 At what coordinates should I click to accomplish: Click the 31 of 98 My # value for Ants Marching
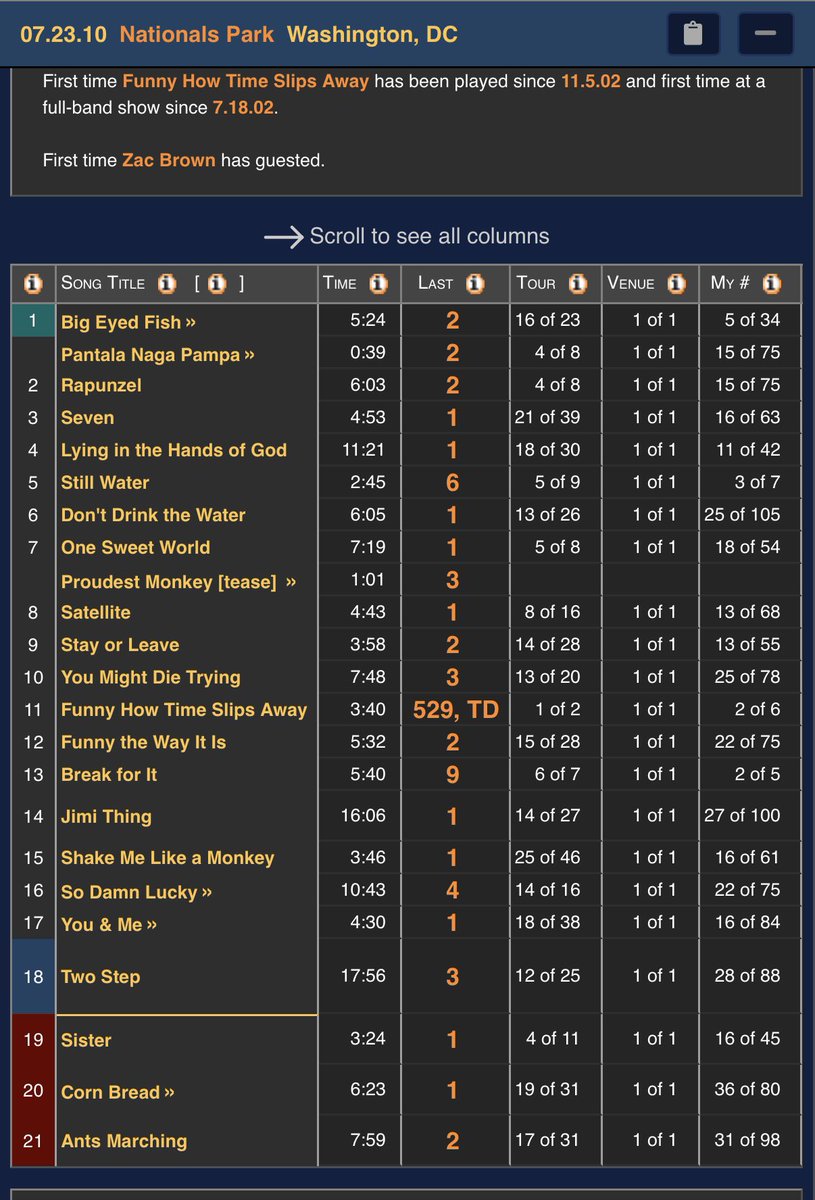747,1139
